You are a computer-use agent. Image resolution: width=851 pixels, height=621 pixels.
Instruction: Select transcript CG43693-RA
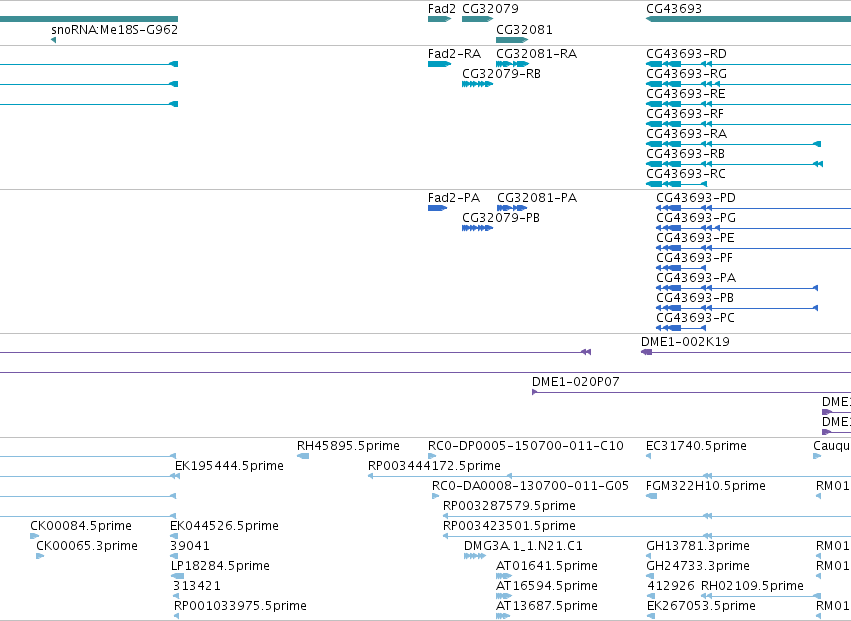pyautogui.click(x=686, y=134)
